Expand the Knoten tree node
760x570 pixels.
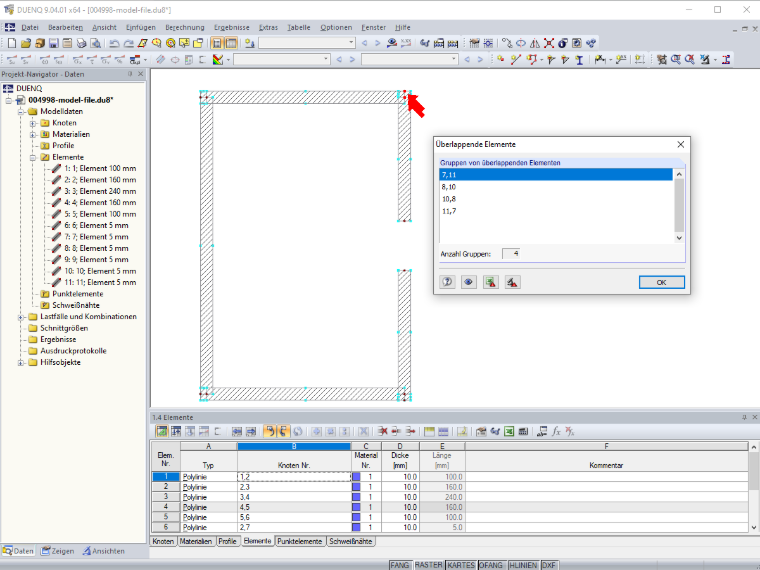(33, 123)
